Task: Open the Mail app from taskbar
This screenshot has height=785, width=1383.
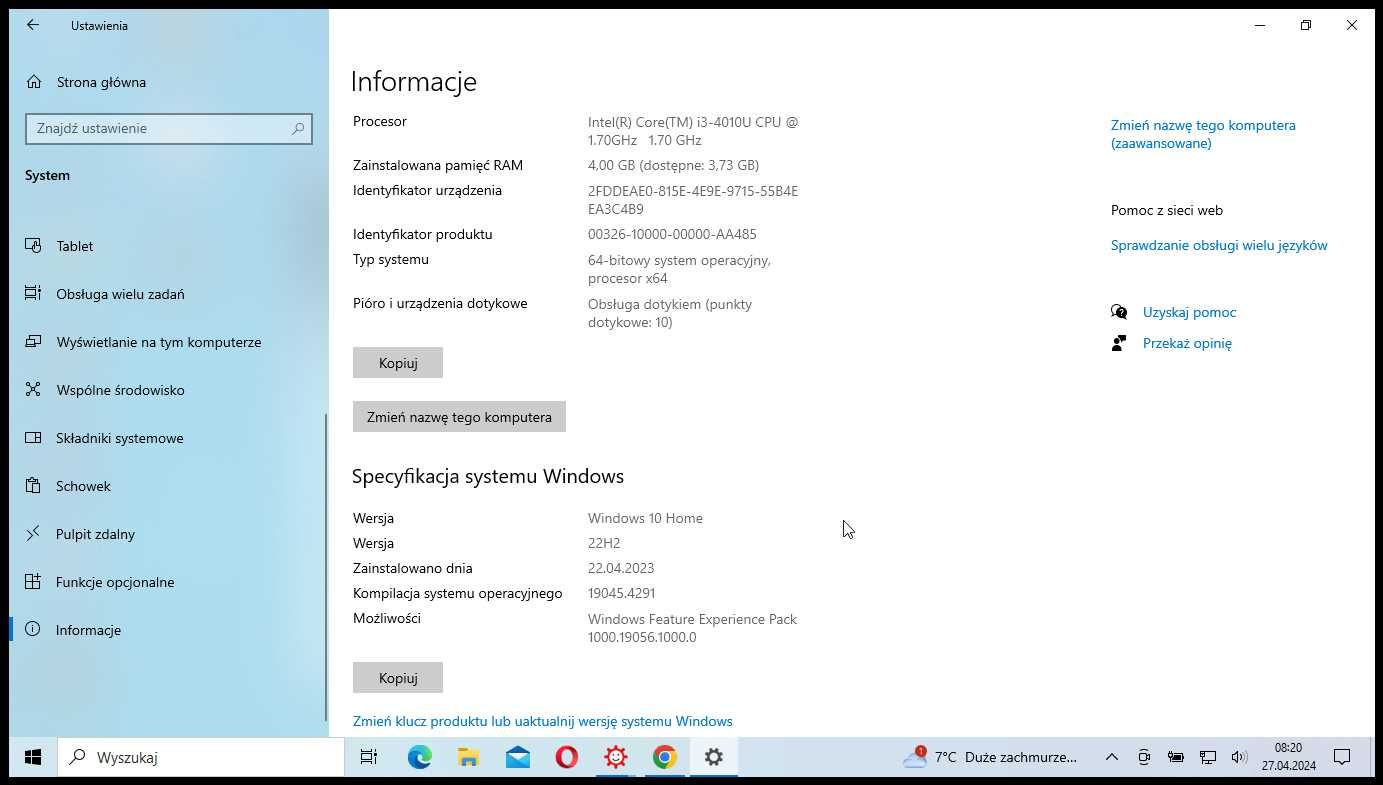Action: 517,757
